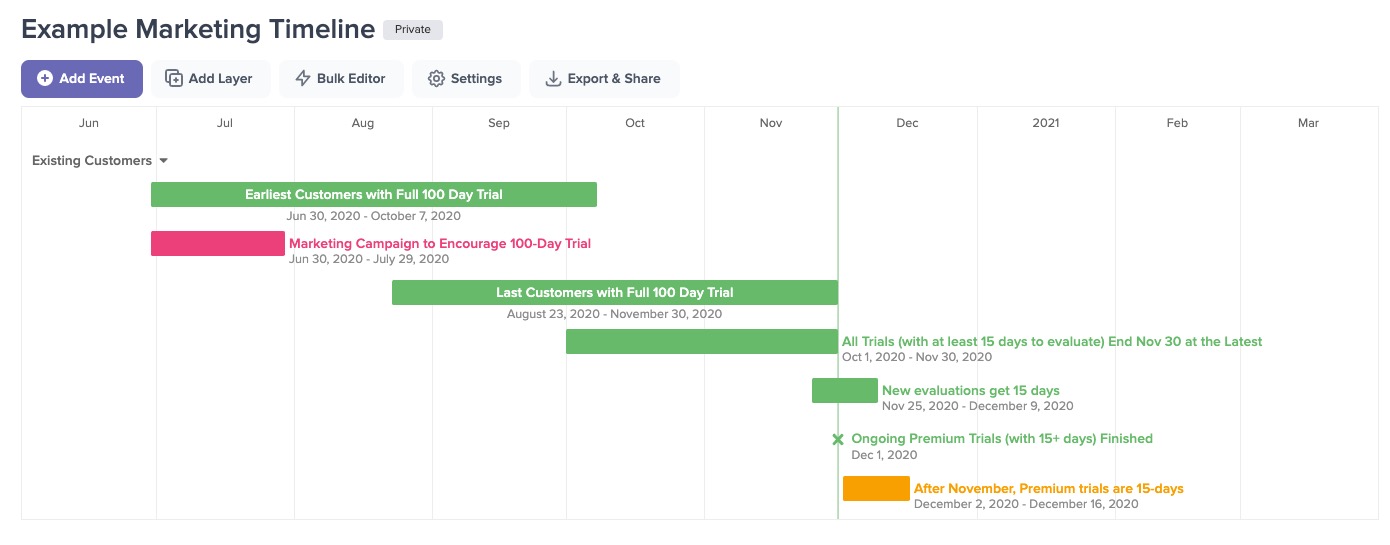Viewport: 1390px width, 545px height.
Task: Click the Add Layer stacked-plus icon
Action: [x=174, y=79]
